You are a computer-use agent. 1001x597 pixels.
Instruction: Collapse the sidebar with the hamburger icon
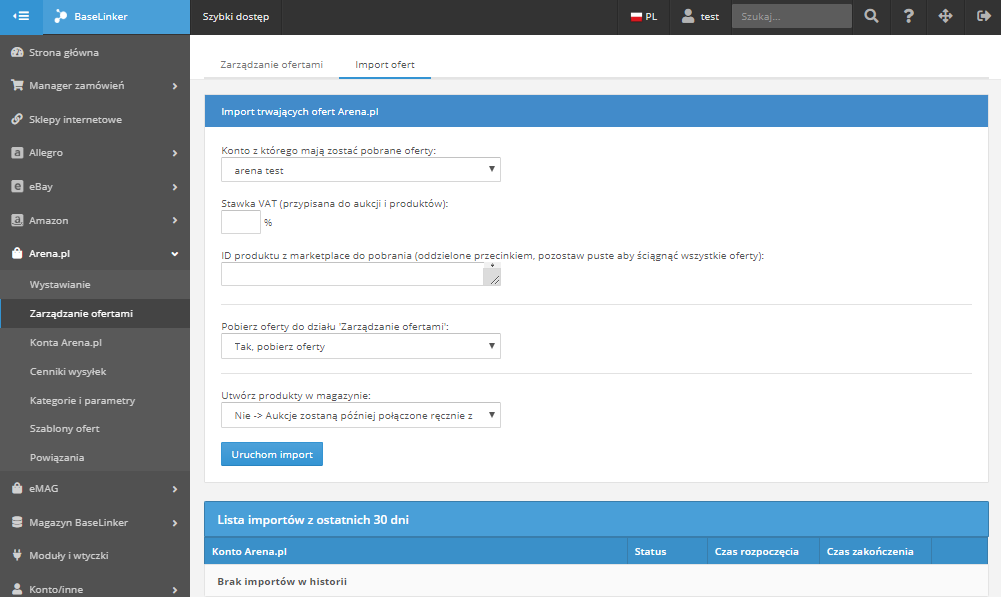coord(21,16)
